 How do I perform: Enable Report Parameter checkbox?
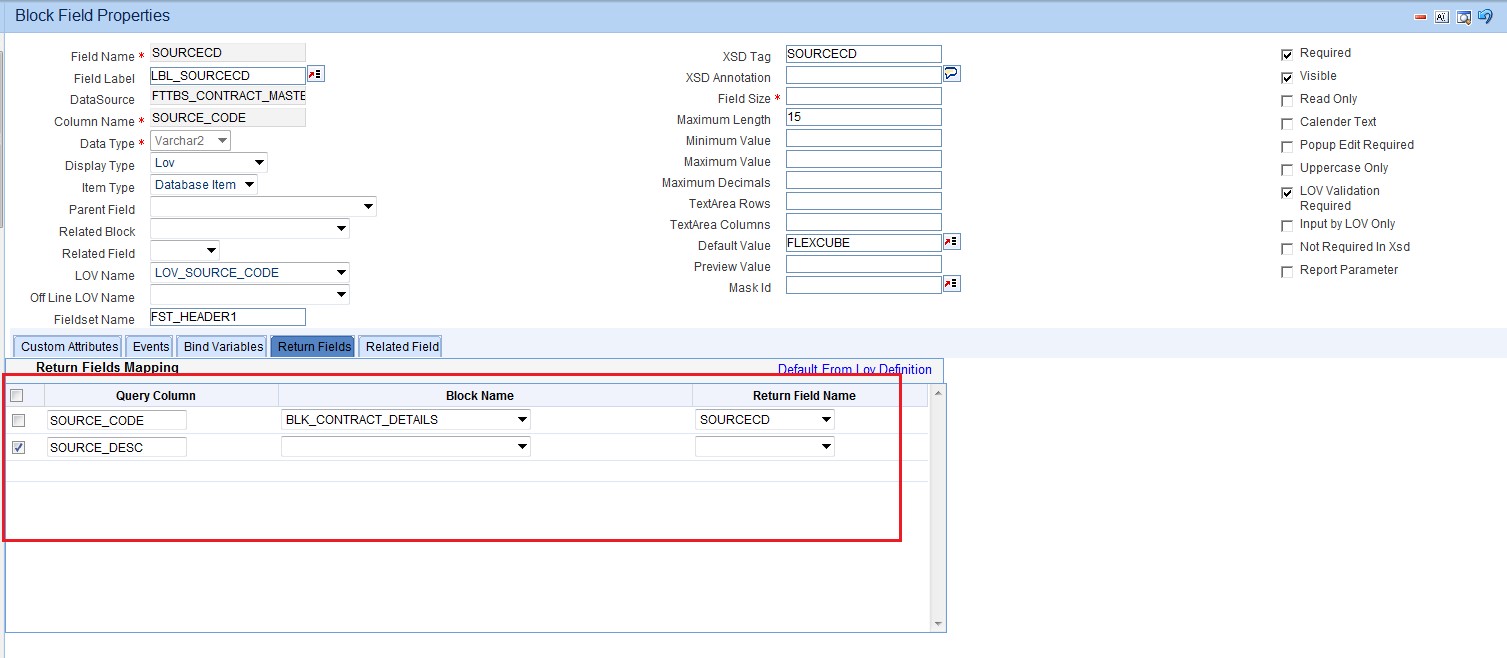click(1287, 271)
